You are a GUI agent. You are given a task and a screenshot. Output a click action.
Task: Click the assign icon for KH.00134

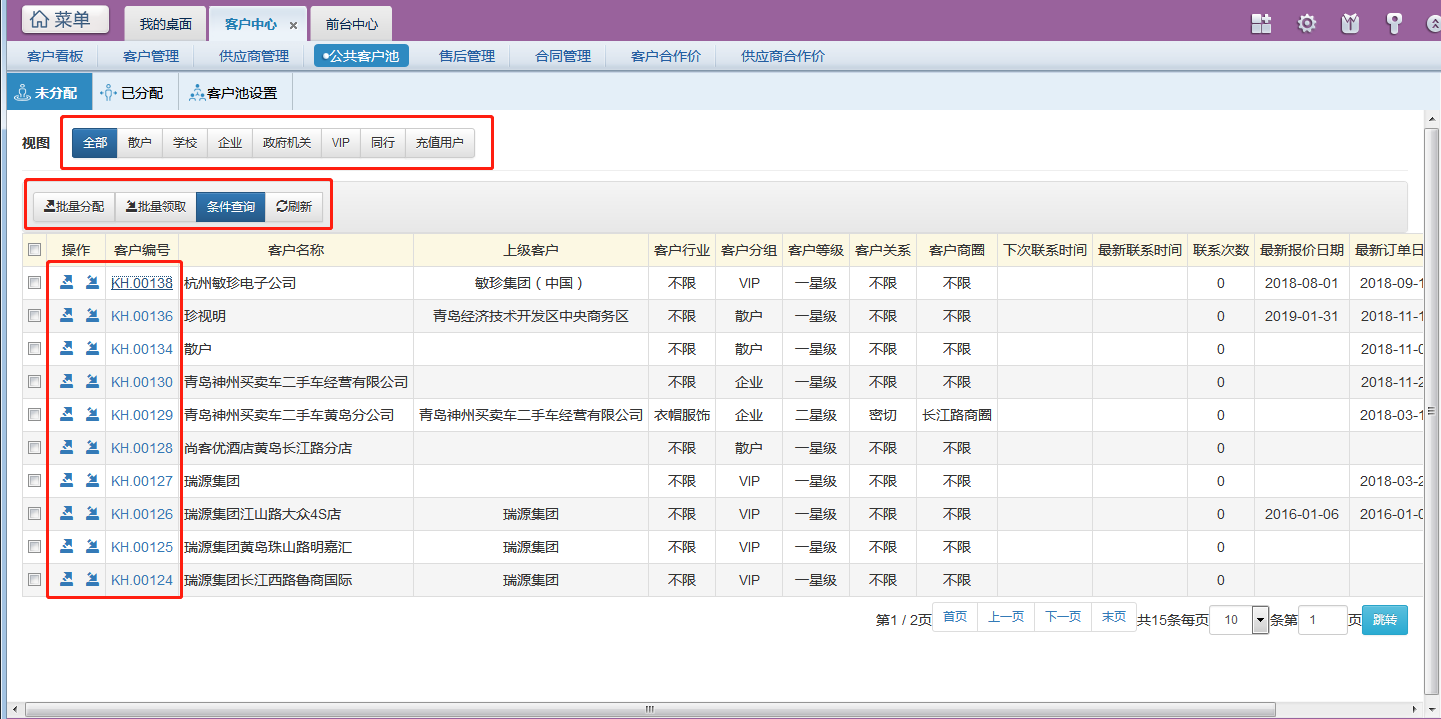pos(66,349)
